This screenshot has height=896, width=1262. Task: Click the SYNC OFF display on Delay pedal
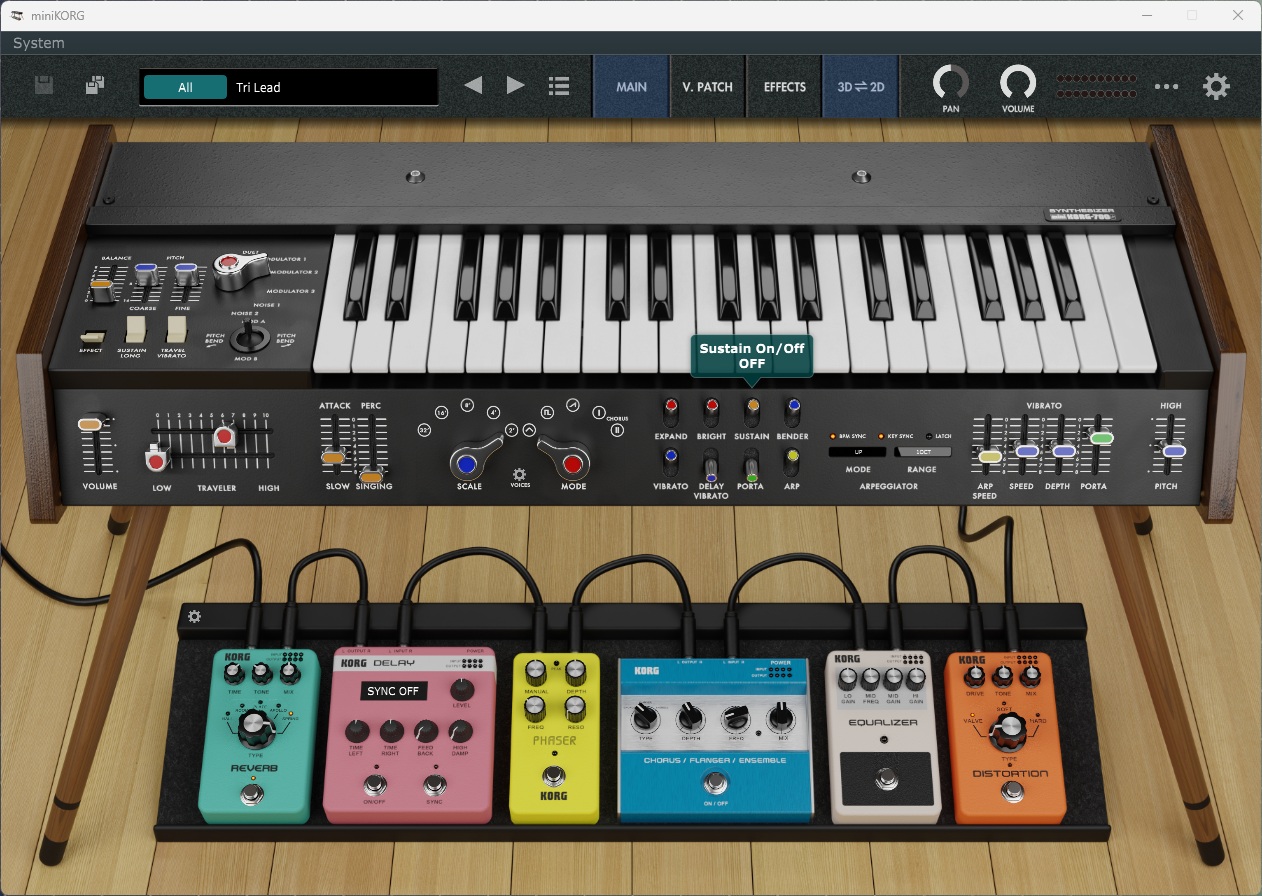coord(393,691)
